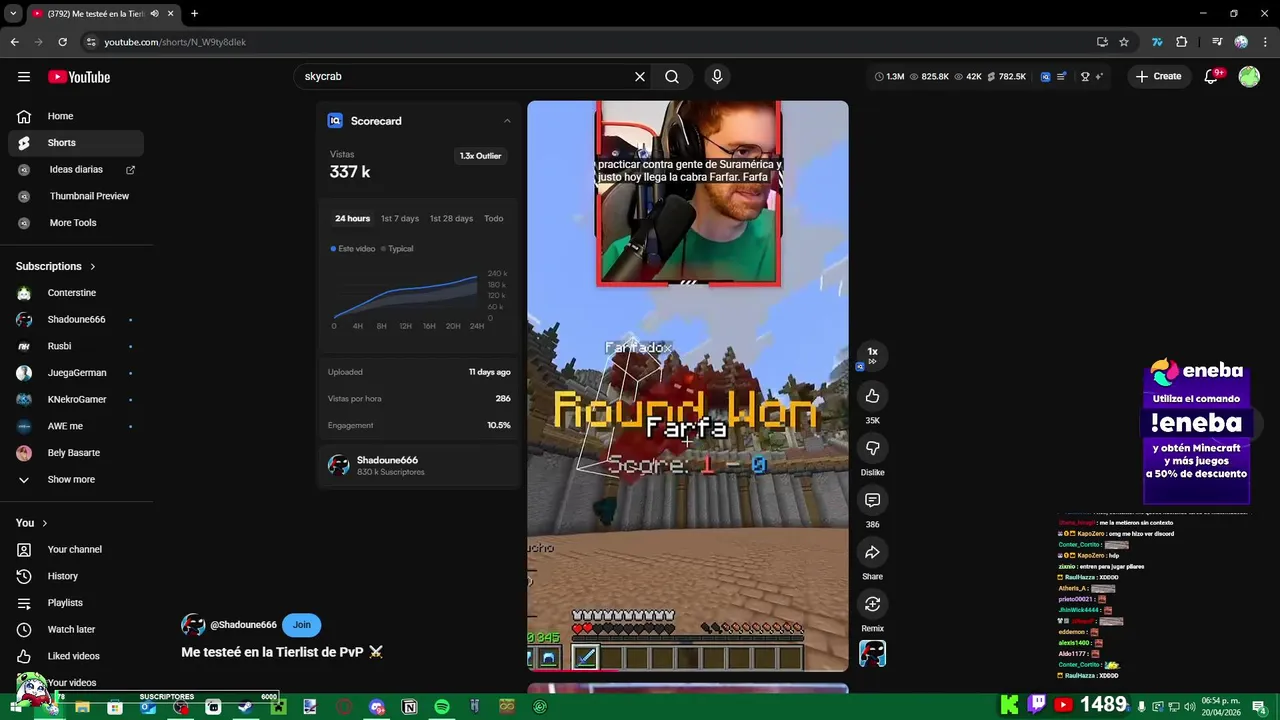This screenshot has height=720, width=1280.
Task: Open the tab search dropdown arrow
Action: pos(13,14)
